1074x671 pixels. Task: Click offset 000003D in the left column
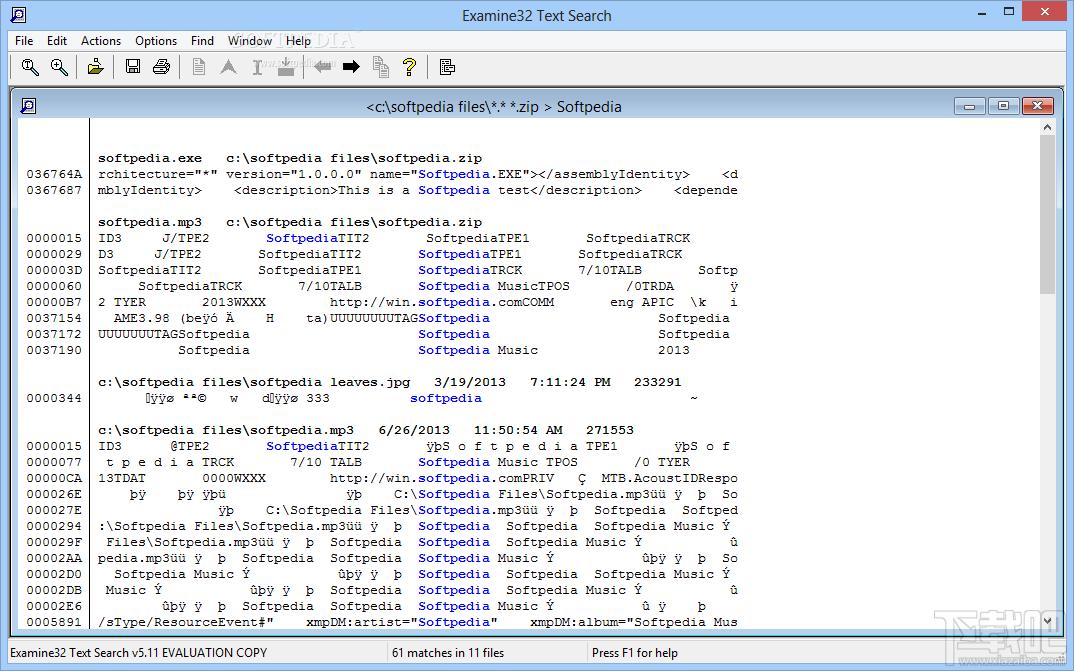[54, 270]
